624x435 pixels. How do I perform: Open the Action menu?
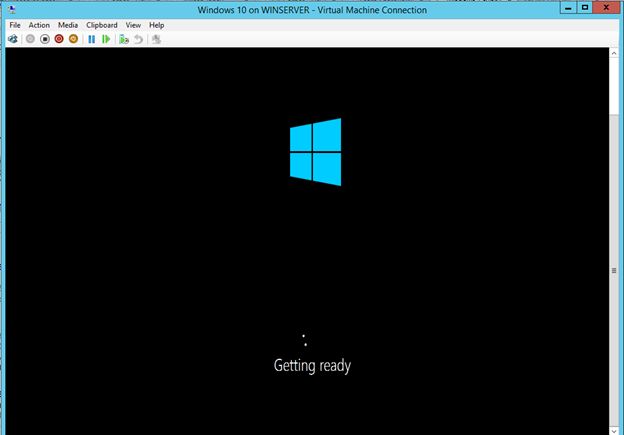[x=39, y=25]
